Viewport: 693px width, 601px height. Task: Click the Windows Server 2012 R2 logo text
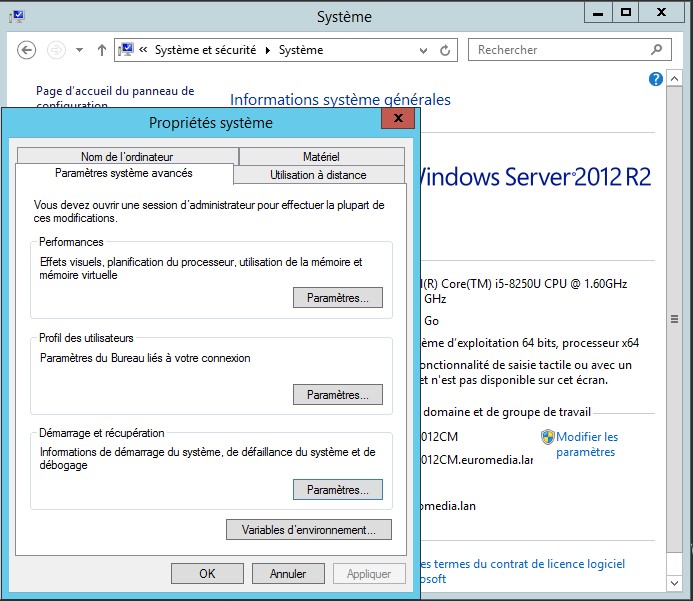click(535, 177)
